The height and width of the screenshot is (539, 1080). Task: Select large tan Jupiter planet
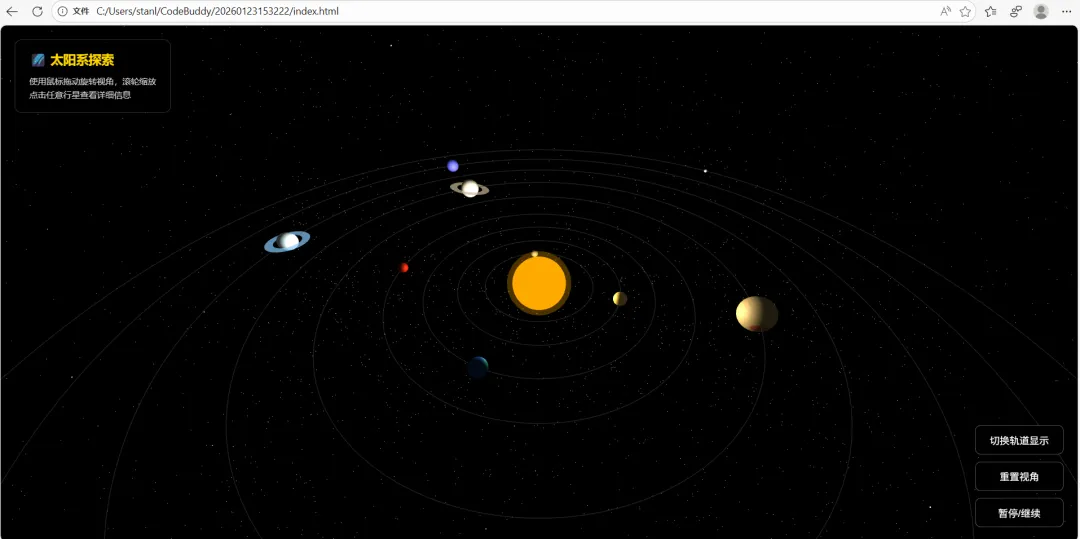[x=757, y=314]
